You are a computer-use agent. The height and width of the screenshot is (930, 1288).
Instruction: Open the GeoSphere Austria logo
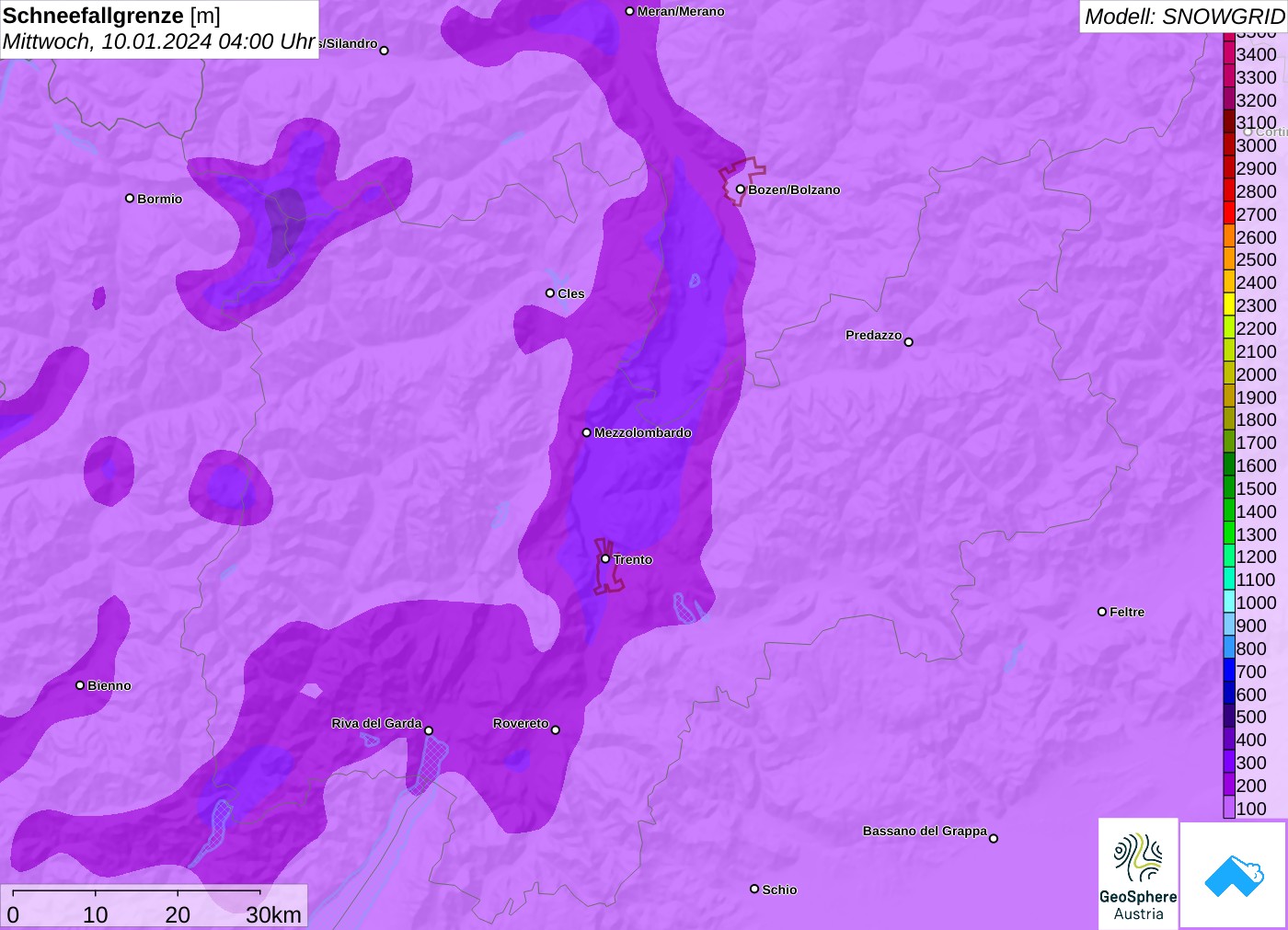[1138, 874]
